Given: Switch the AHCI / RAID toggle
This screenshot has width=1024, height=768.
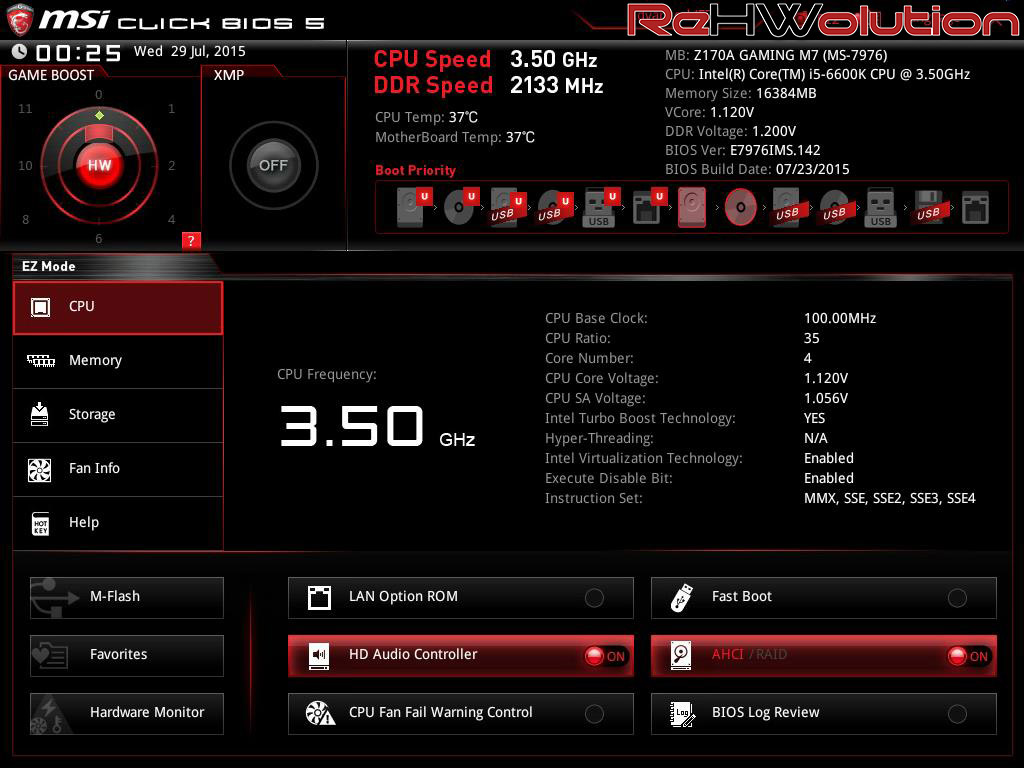Looking at the screenshot, I should pos(967,656).
